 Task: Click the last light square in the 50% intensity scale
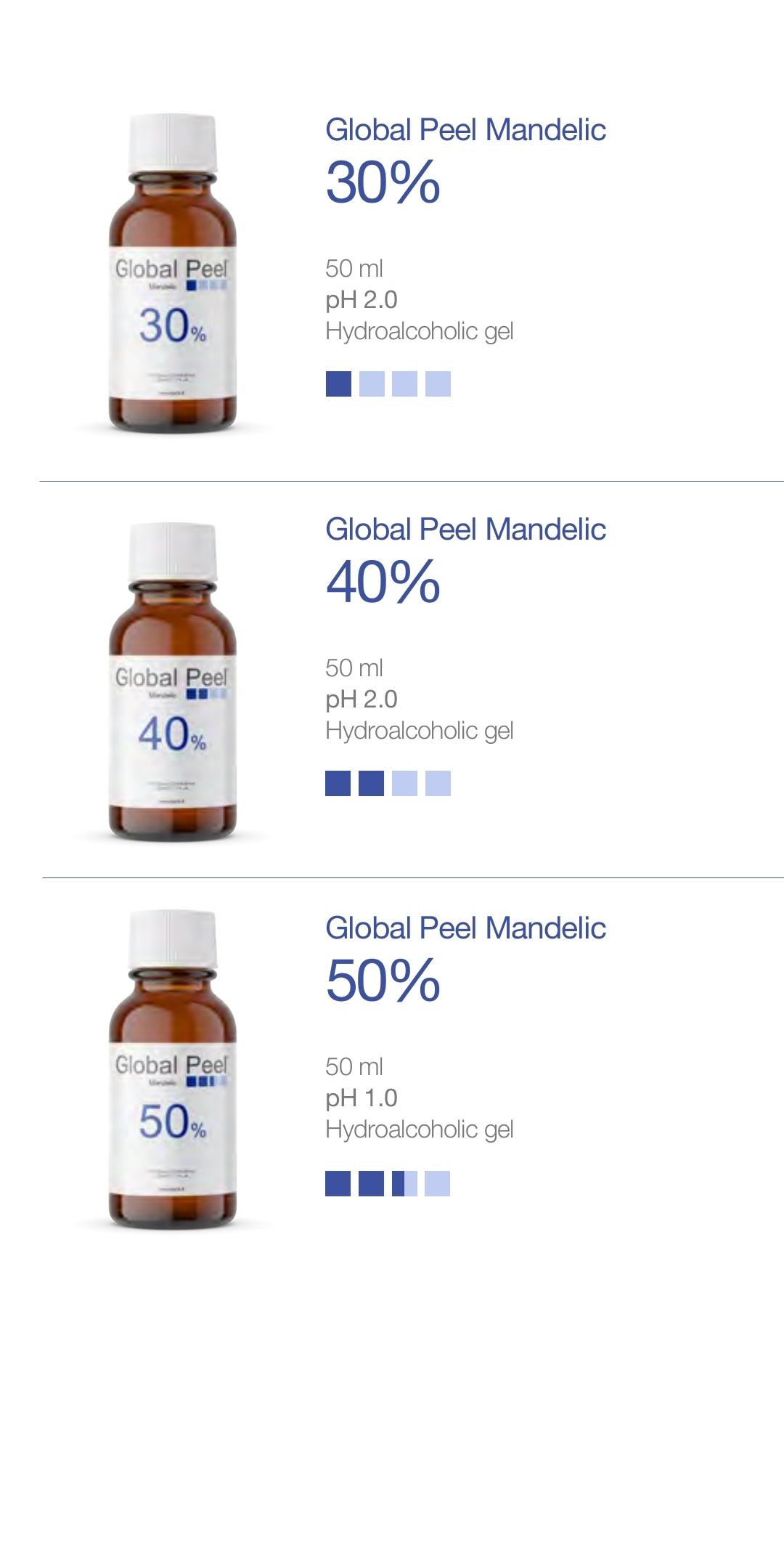click(x=437, y=1183)
